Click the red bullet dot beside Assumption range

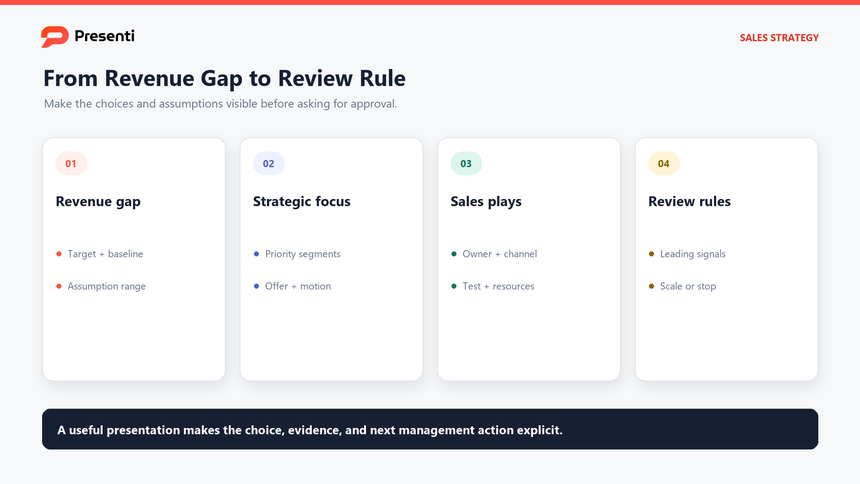tap(59, 286)
